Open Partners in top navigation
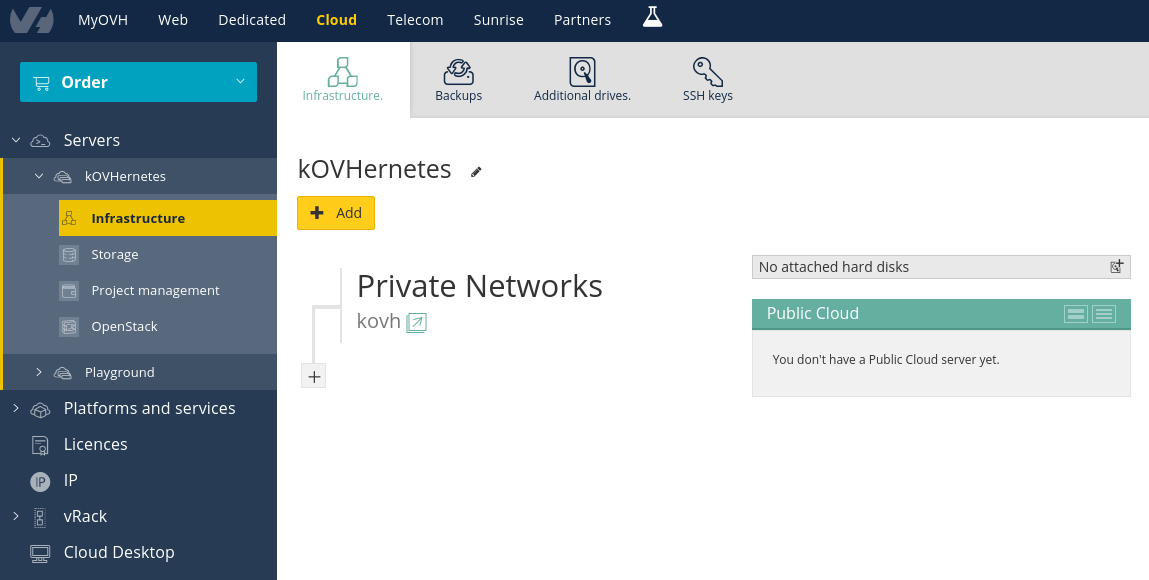 coord(583,20)
